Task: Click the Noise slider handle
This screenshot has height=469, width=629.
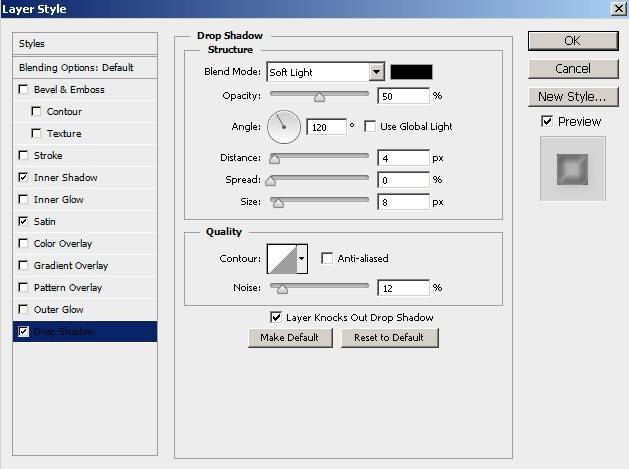Action: (x=282, y=289)
